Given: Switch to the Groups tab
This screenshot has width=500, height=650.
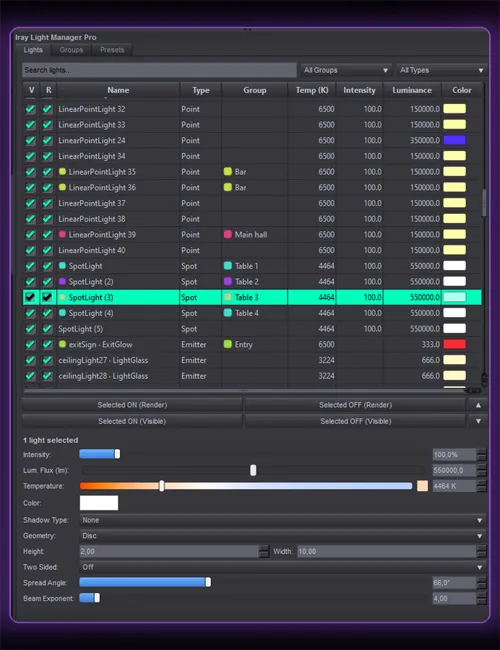Looking at the screenshot, I should [71, 50].
